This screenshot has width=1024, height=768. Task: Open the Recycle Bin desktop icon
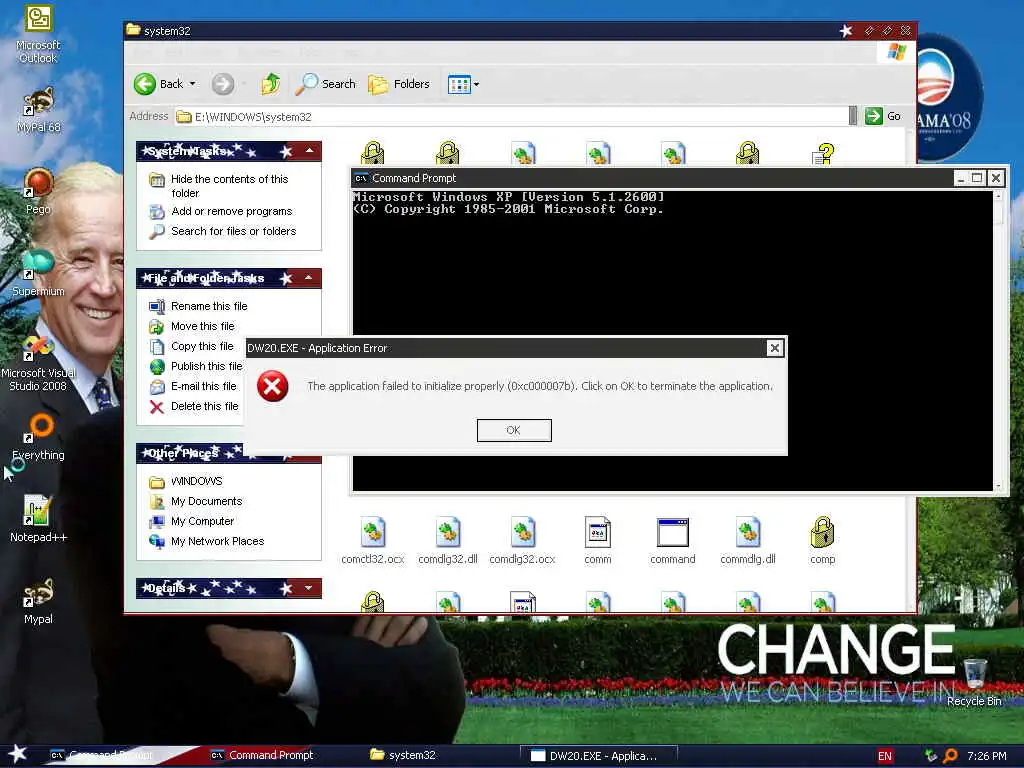point(974,682)
